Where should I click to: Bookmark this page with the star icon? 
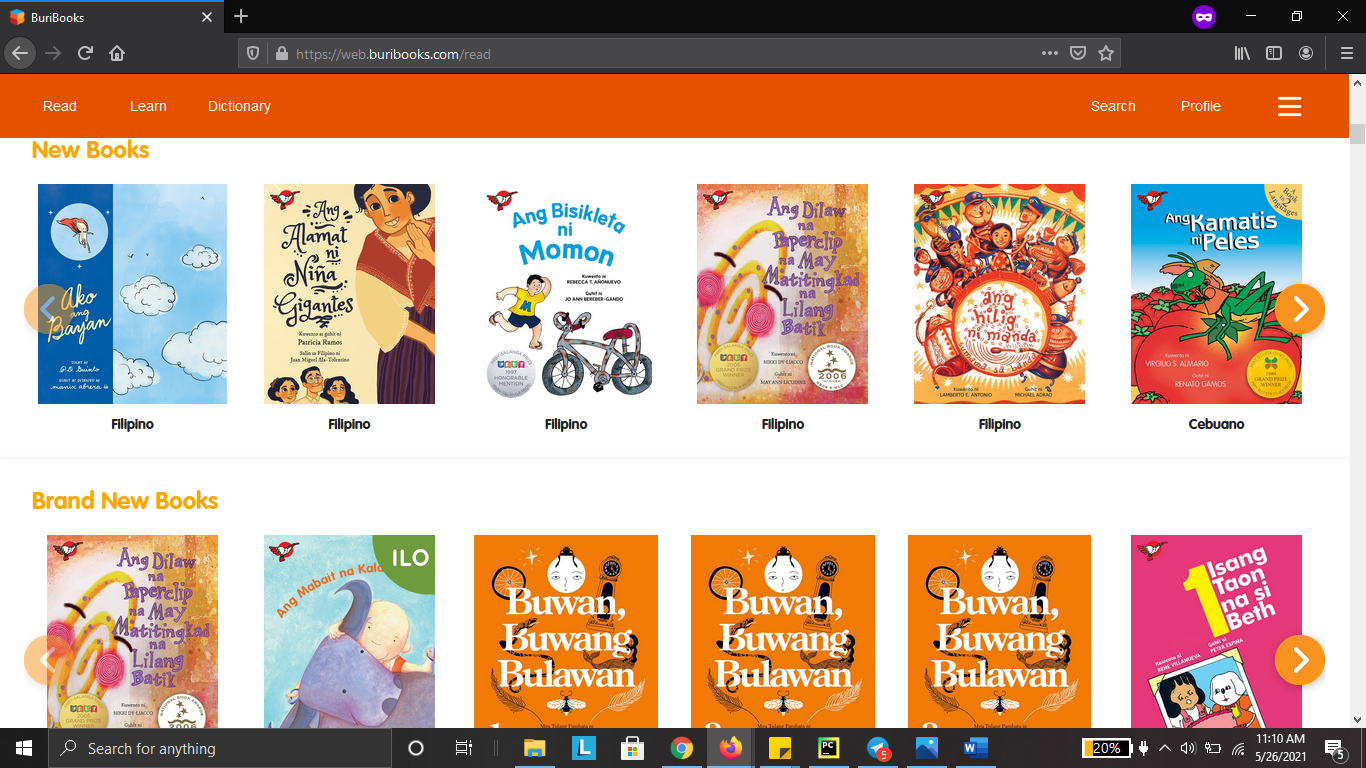(1106, 53)
